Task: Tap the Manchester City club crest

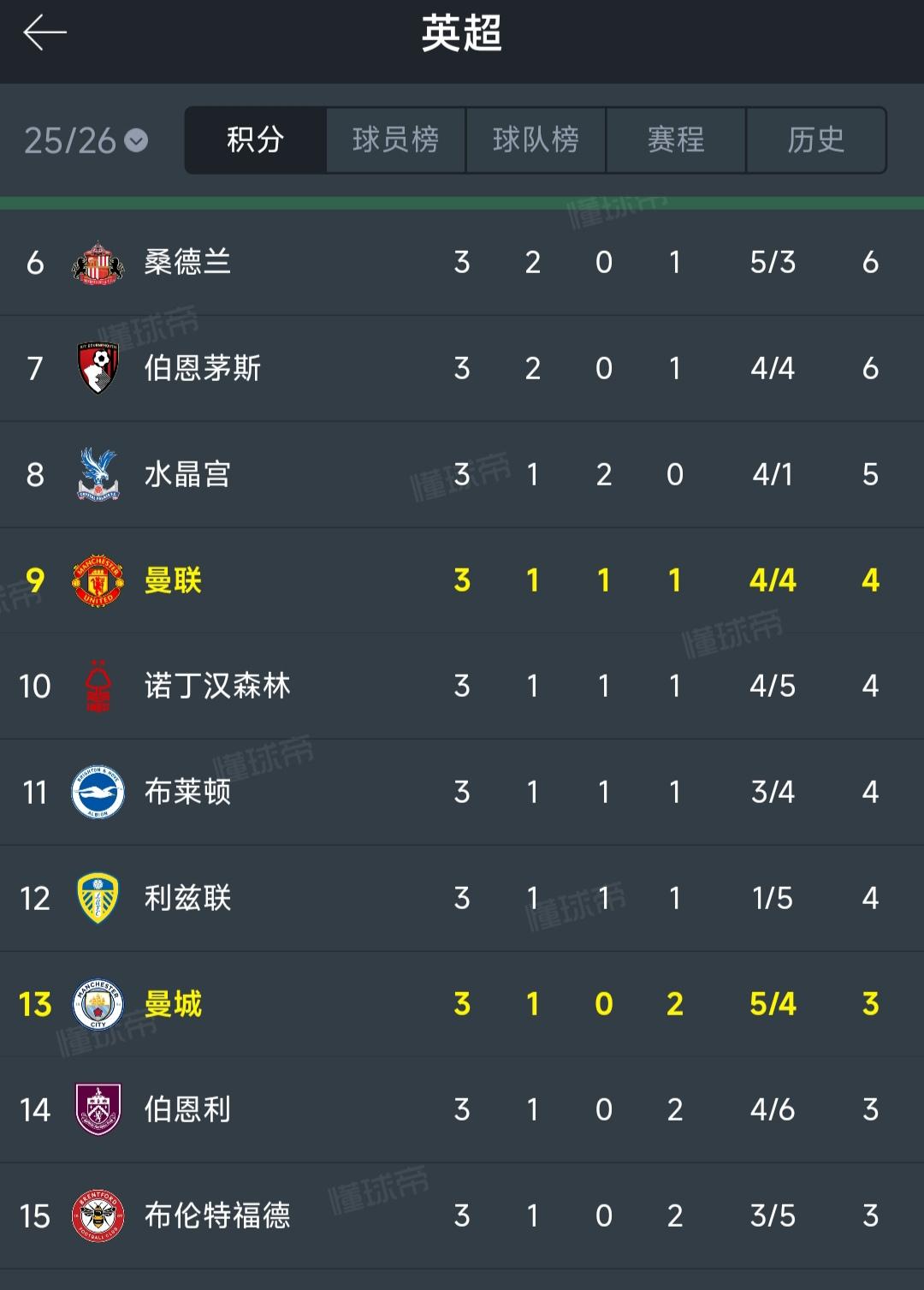Action: pyautogui.click(x=98, y=1004)
